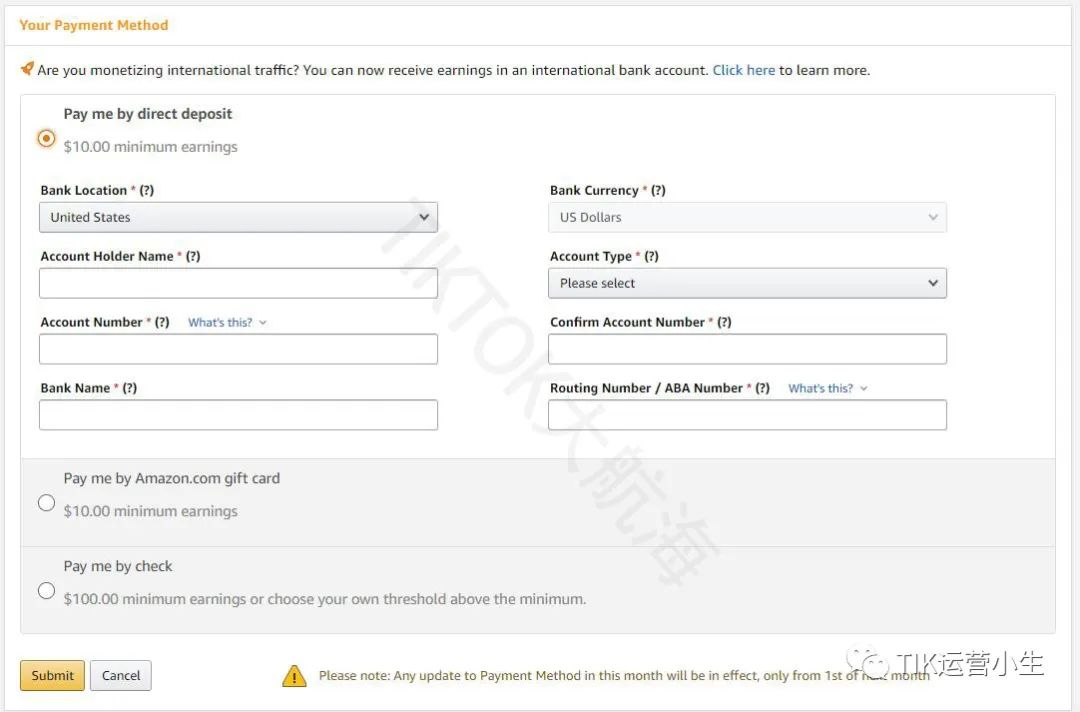
Task: Click the (?) help beside Bank Name
Action: pyautogui.click(x=129, y=388)
